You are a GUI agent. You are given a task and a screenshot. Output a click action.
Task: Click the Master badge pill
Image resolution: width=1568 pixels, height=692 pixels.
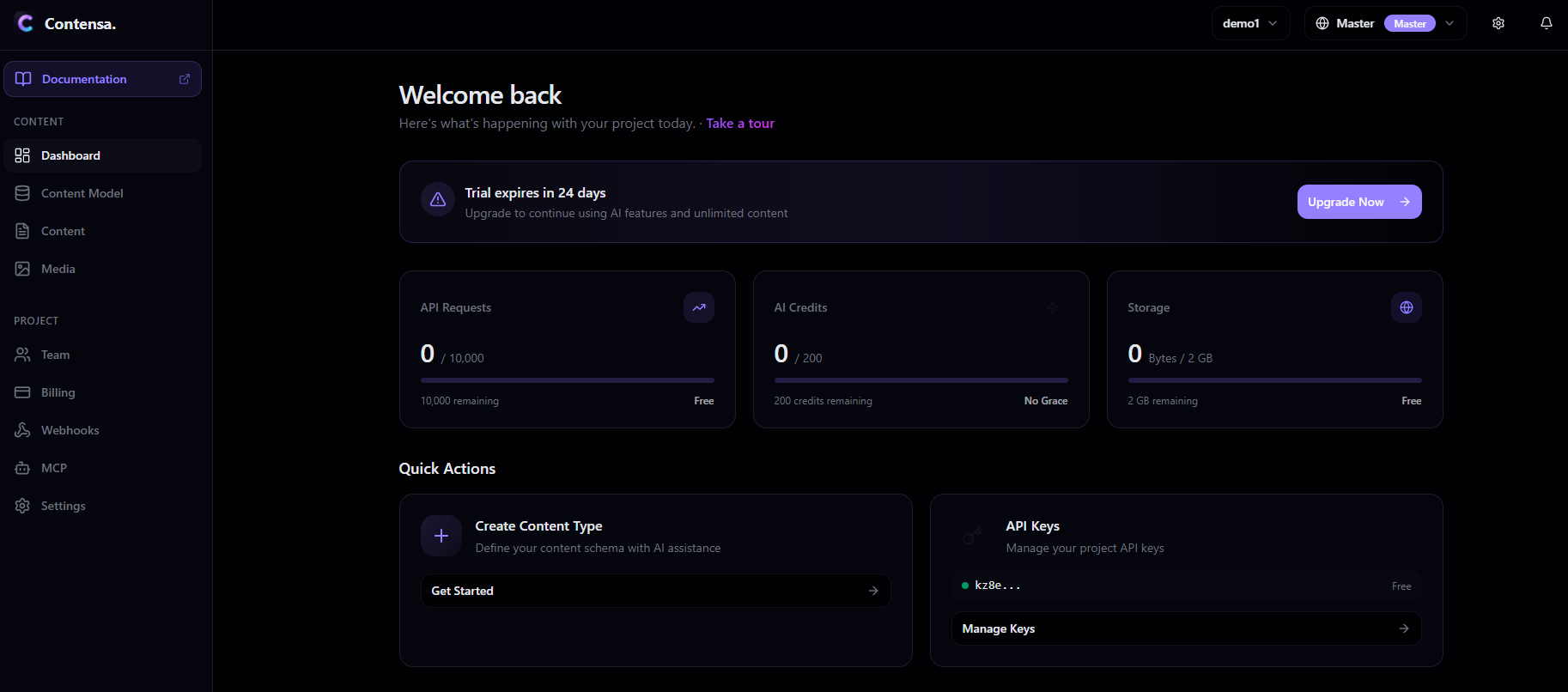pos(1410,23)
